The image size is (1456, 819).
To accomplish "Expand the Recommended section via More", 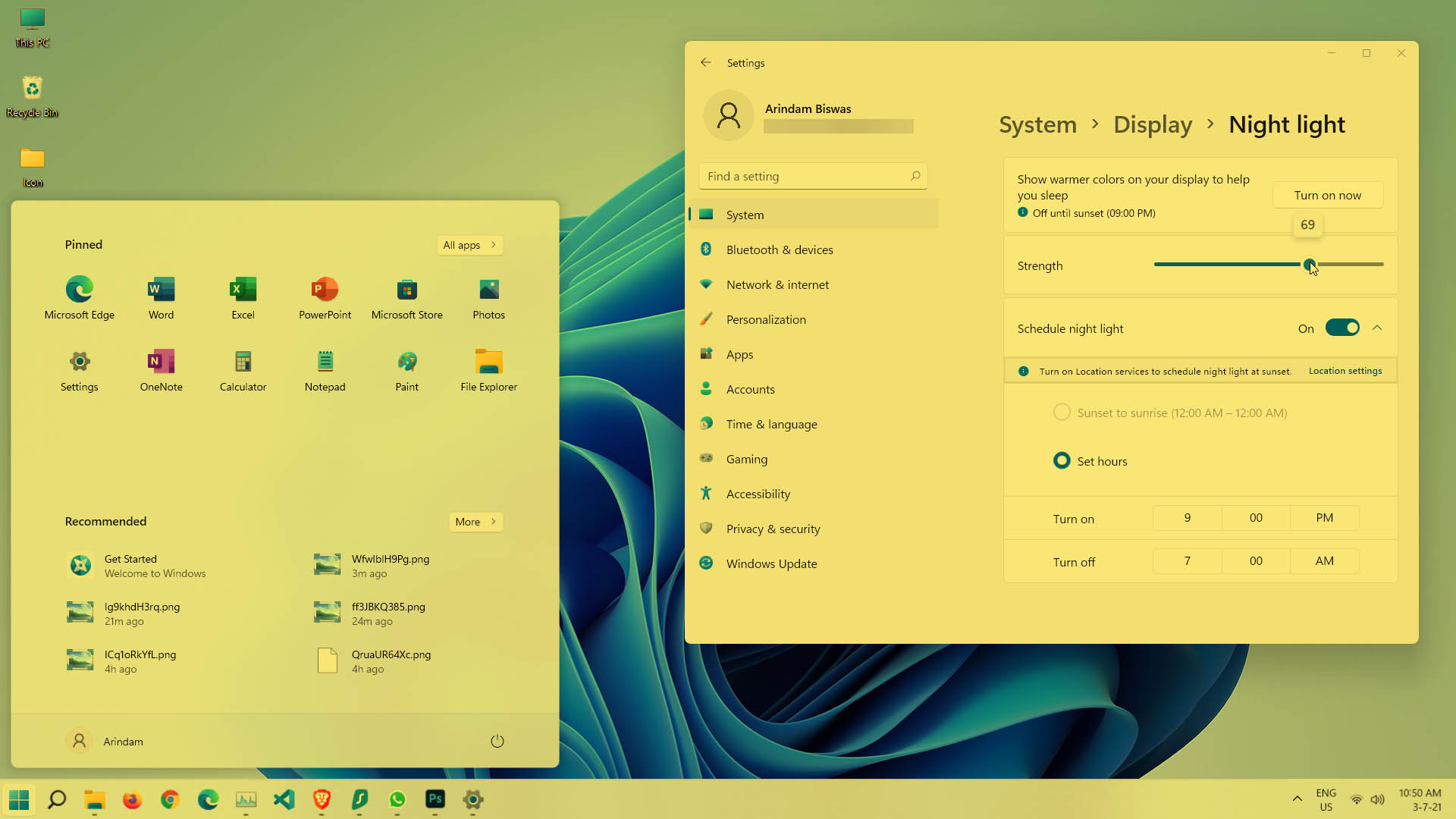I will [475, 522].
